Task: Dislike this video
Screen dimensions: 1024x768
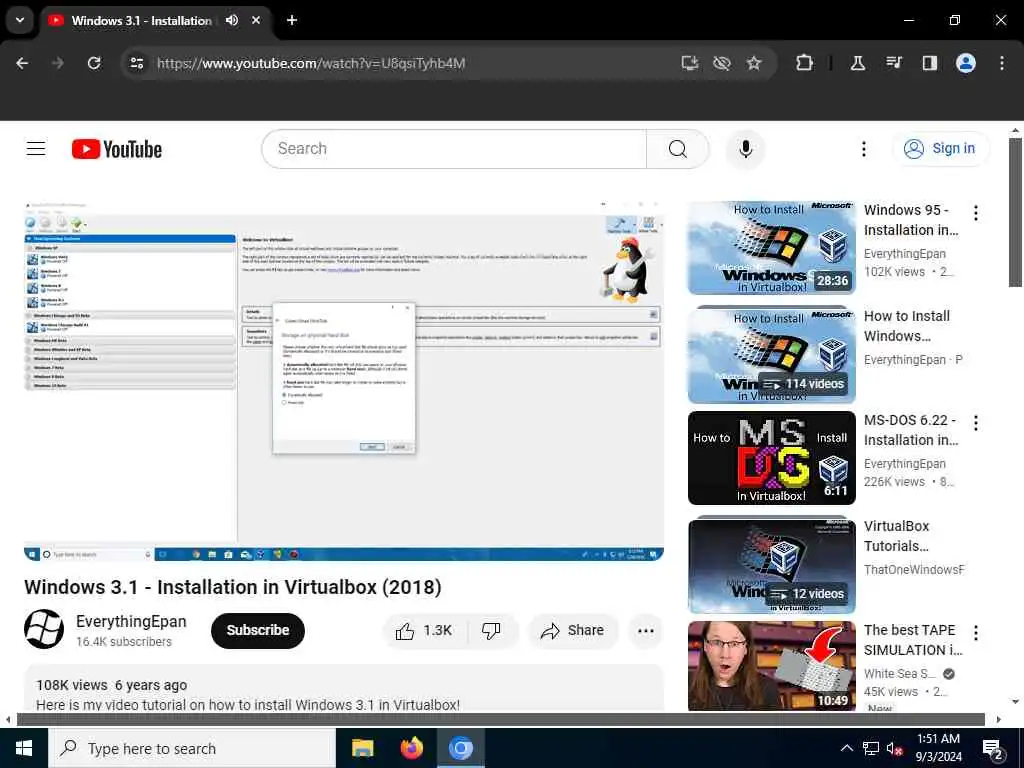Action: tap(491, 631)
